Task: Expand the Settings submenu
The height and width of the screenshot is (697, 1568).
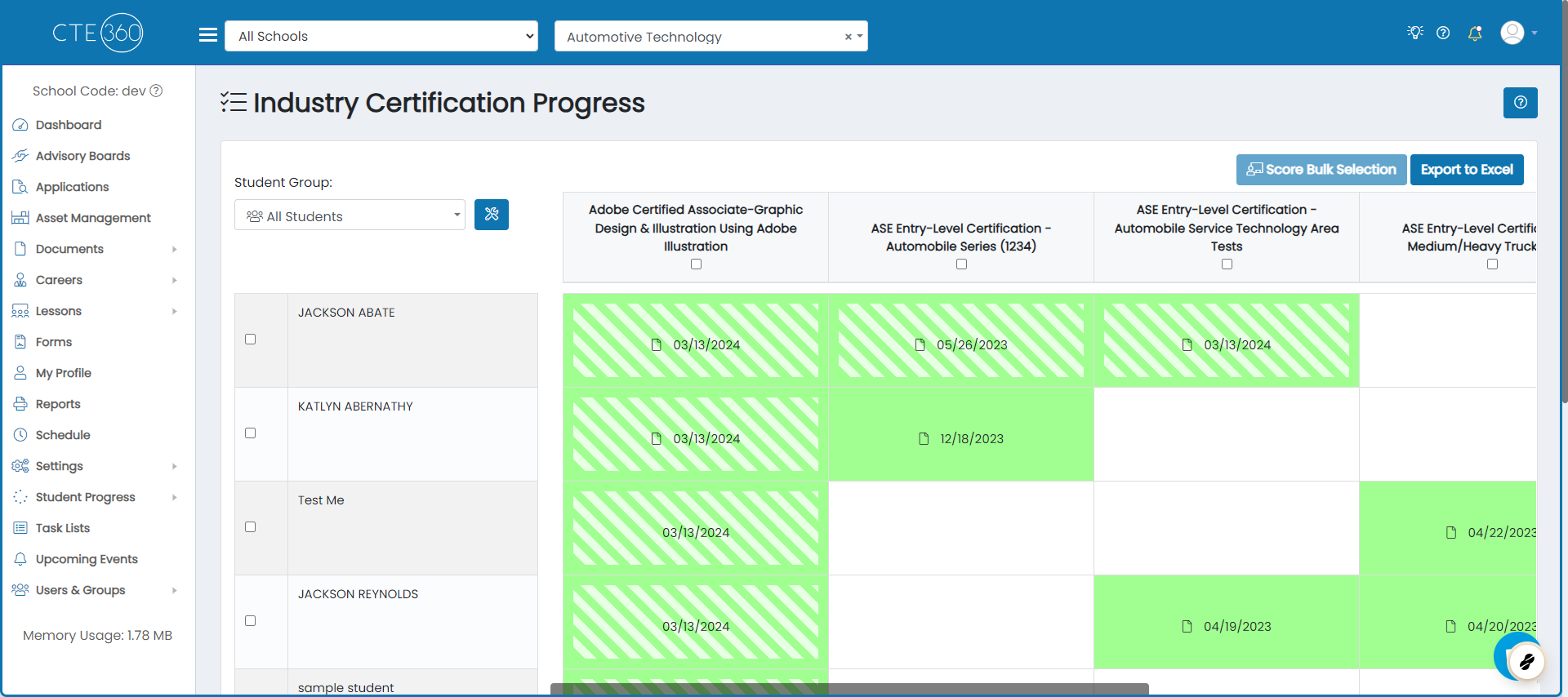Action: tap(175, 466)
